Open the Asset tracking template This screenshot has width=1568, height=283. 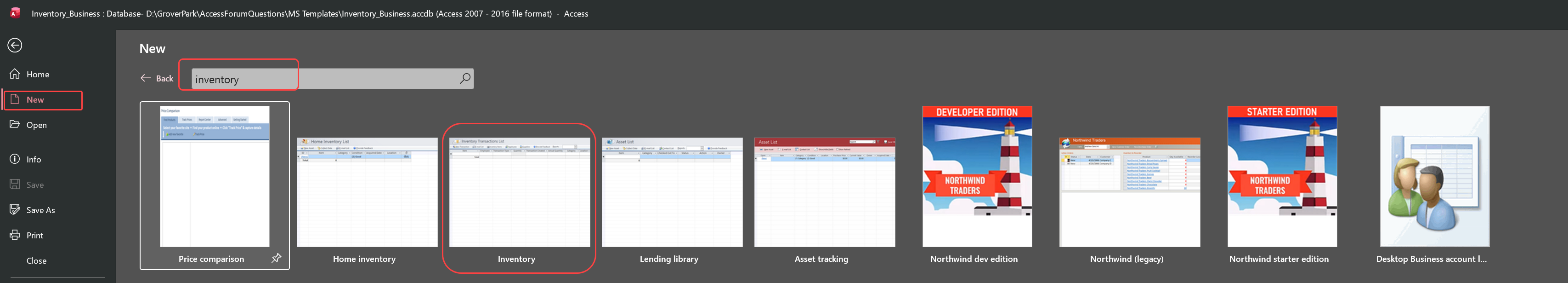pos(825,192)
